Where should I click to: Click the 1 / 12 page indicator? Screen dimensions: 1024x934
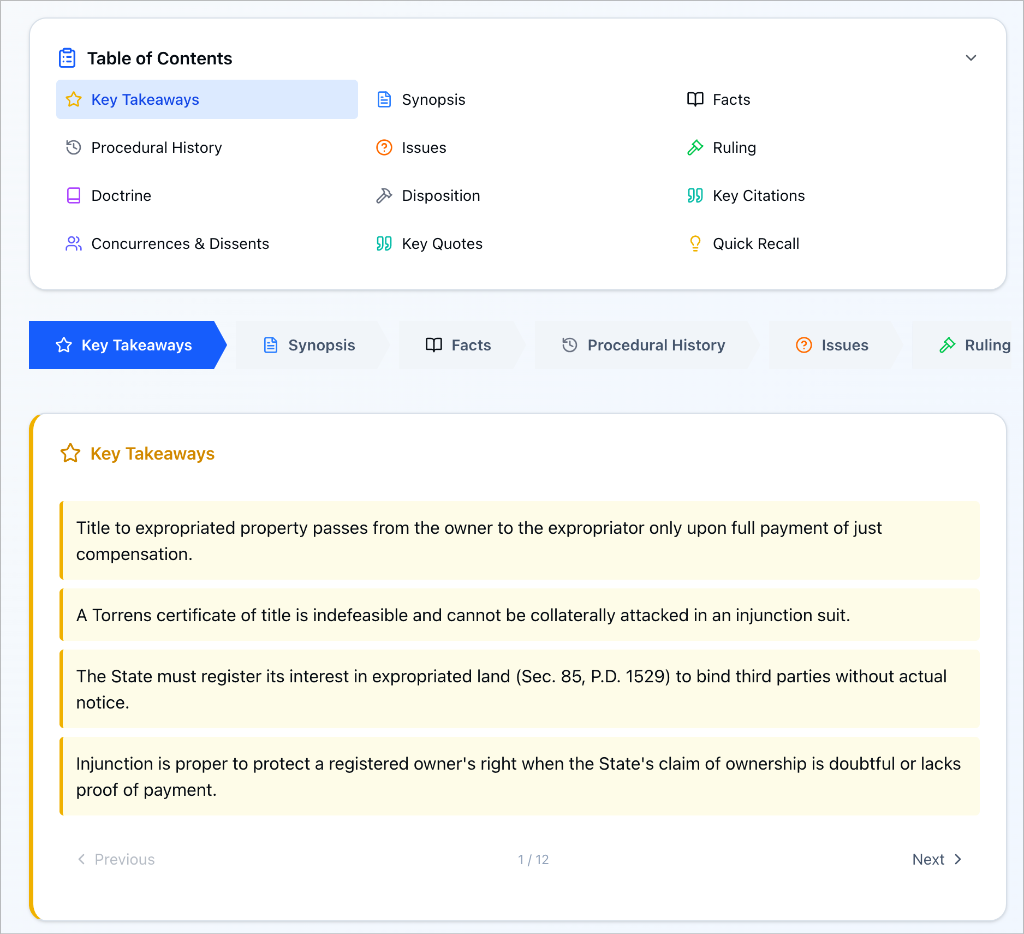(533, 859)
